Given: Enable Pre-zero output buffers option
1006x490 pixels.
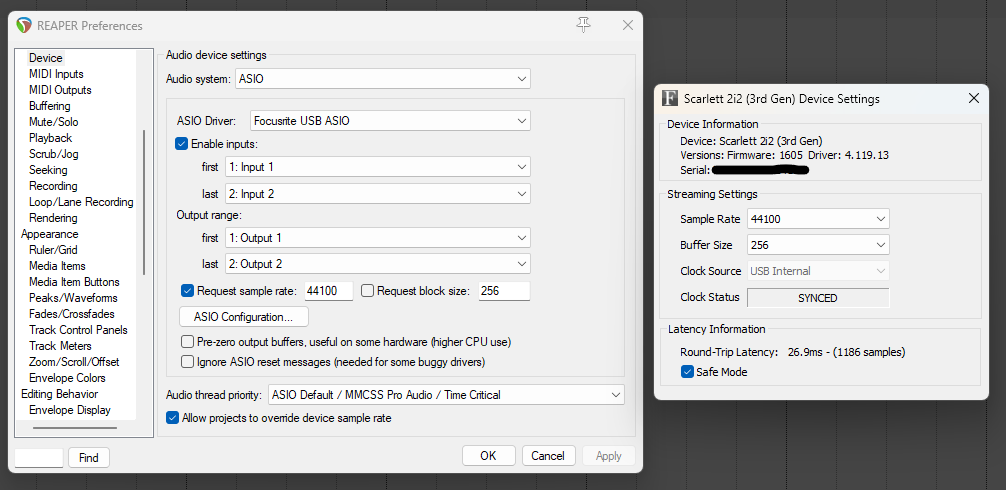Looking at the screenshot, I should click(x=187, y=341).
